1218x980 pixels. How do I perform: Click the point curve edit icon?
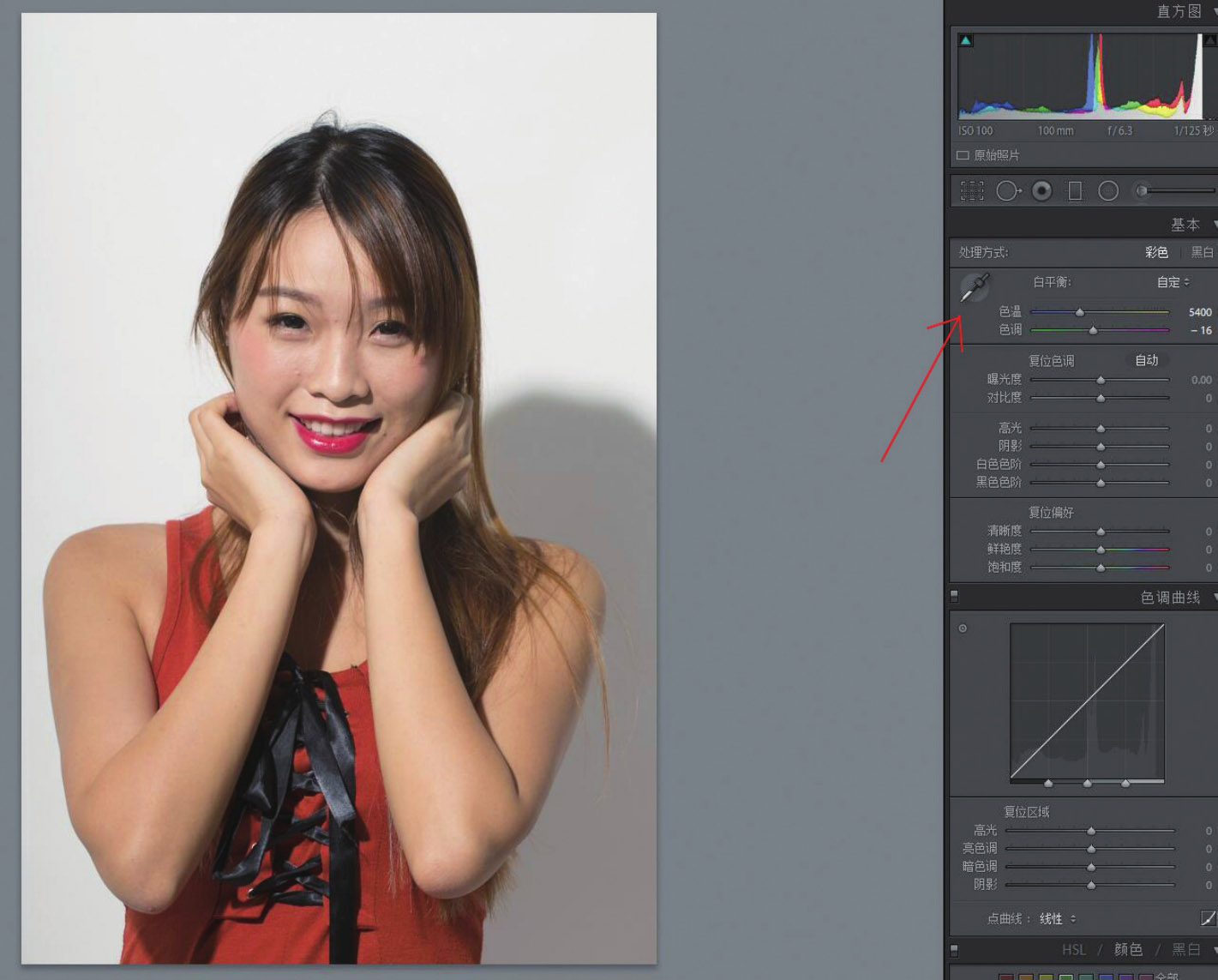1208,918
